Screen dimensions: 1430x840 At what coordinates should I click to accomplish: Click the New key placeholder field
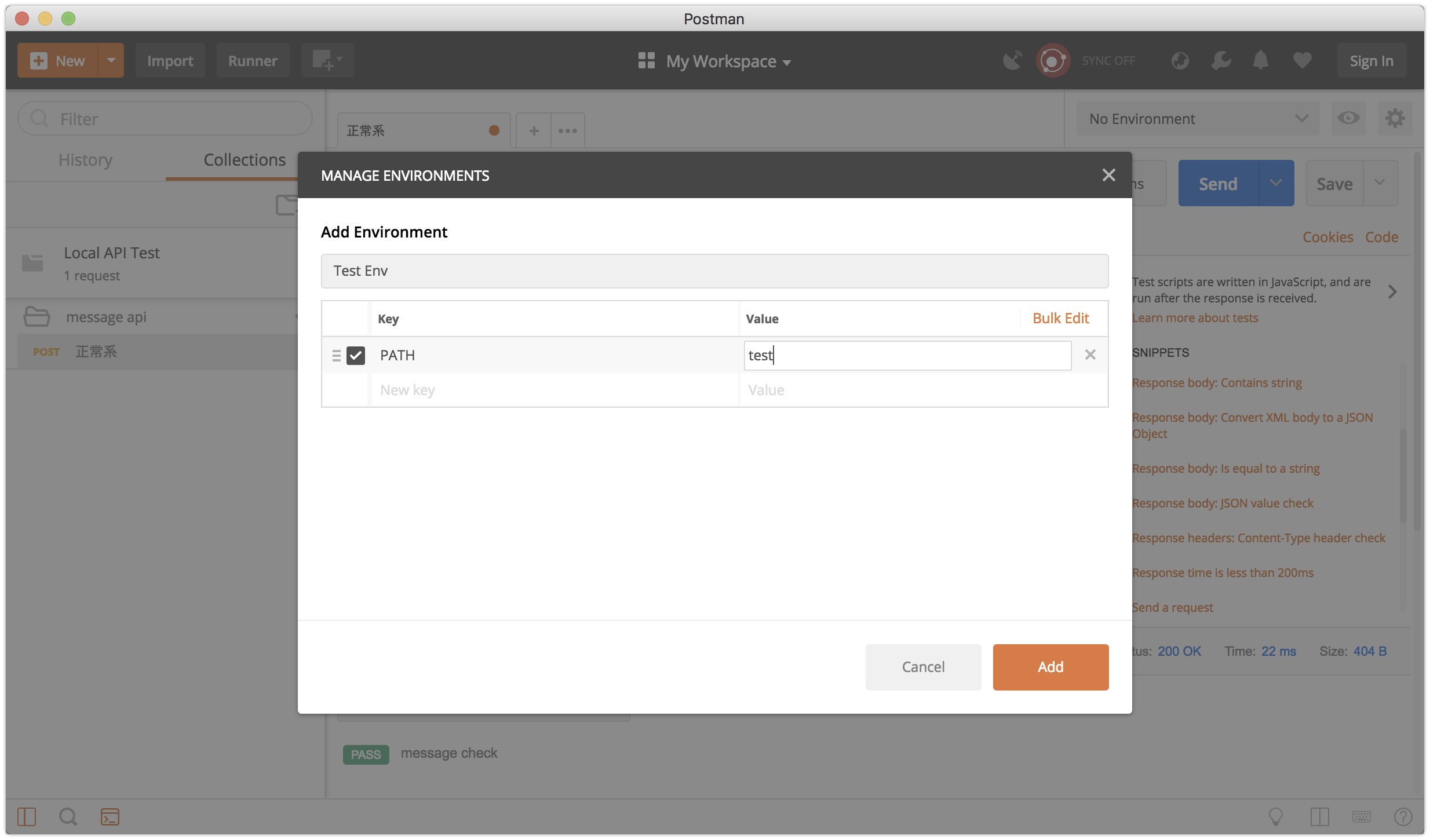click(555, 390)
